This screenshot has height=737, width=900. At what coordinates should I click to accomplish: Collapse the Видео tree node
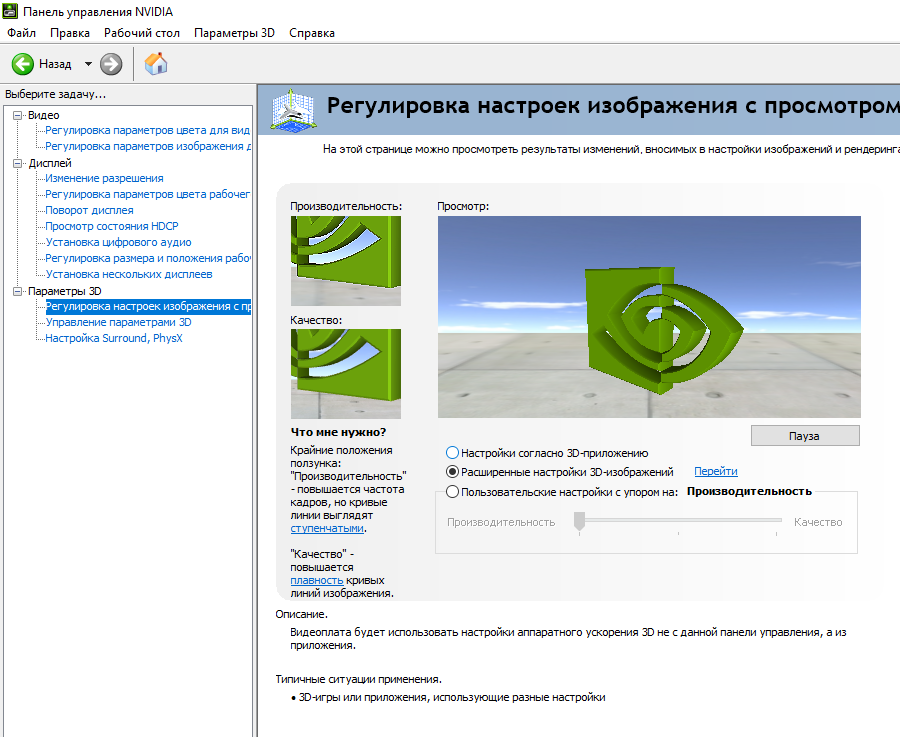[x=18, y=115]
